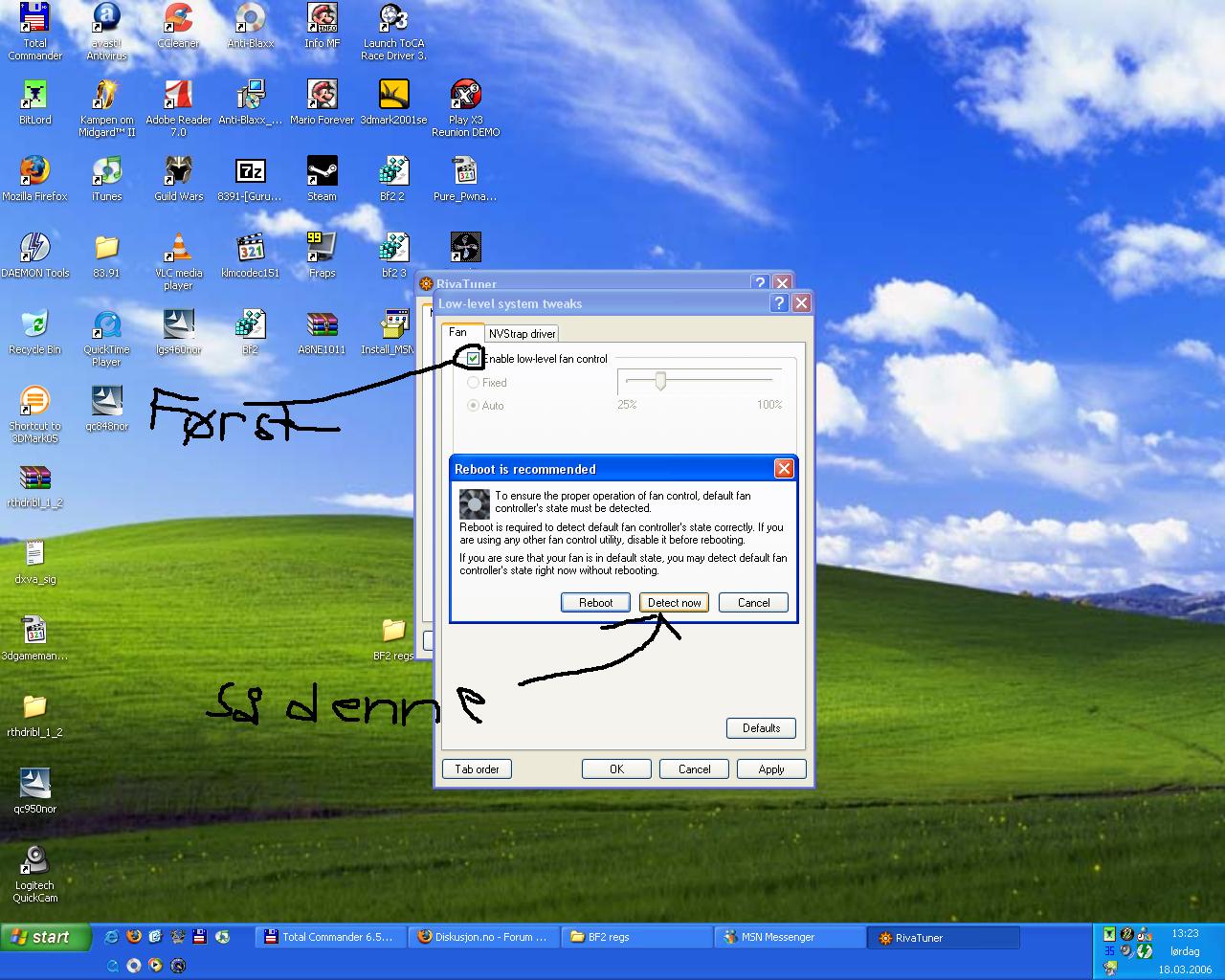This screenshot has height=980, width=1225.
Task: Select the Info MF desktop icon
Action: click(322, 26)
